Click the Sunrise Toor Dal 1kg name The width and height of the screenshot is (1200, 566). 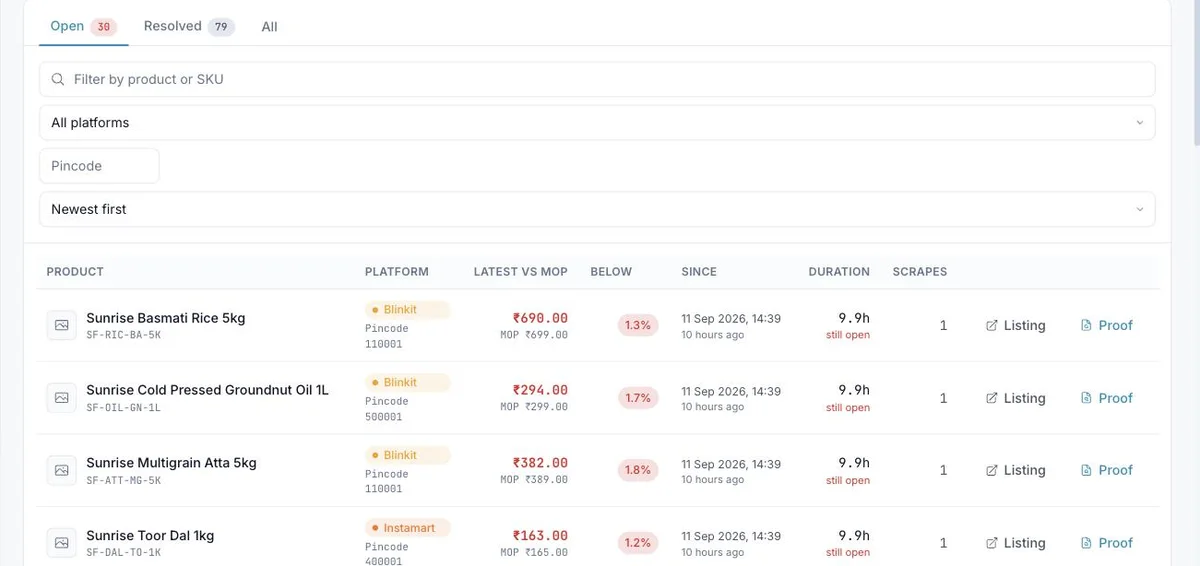tap(150, 536)
